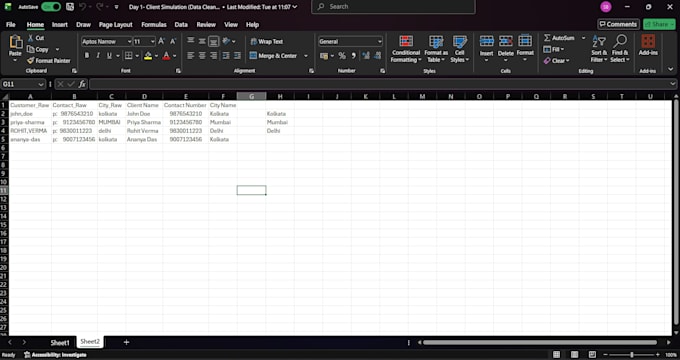Image resolution: width=680 pixels, height=360 pixels.
Task: Toggle Underline formatting
Action: point(109,56)
